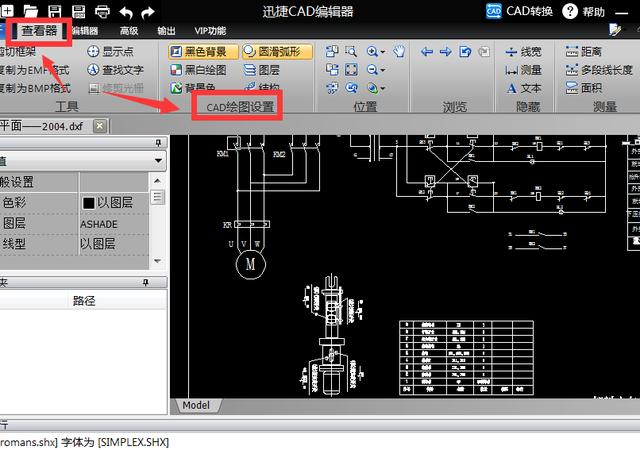Pin the properties panel
This screenshot has height=450, width=640.
tap(158, 143)
